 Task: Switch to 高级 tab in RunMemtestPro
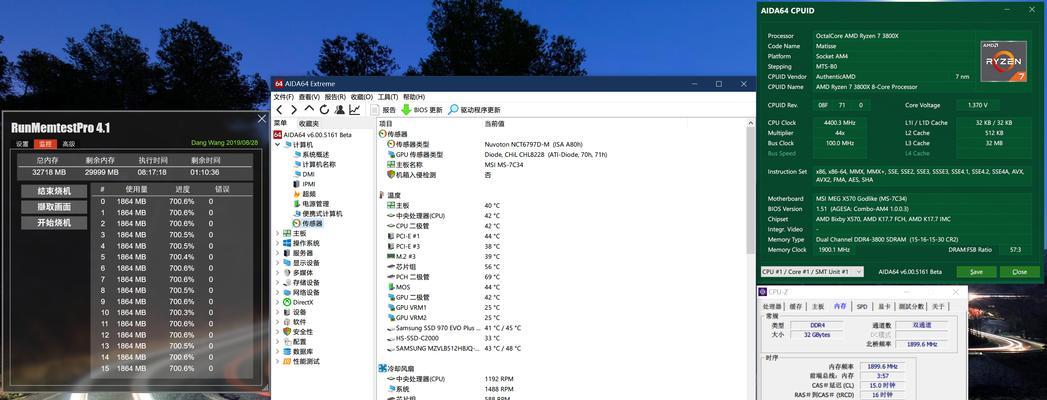point(69,144)
